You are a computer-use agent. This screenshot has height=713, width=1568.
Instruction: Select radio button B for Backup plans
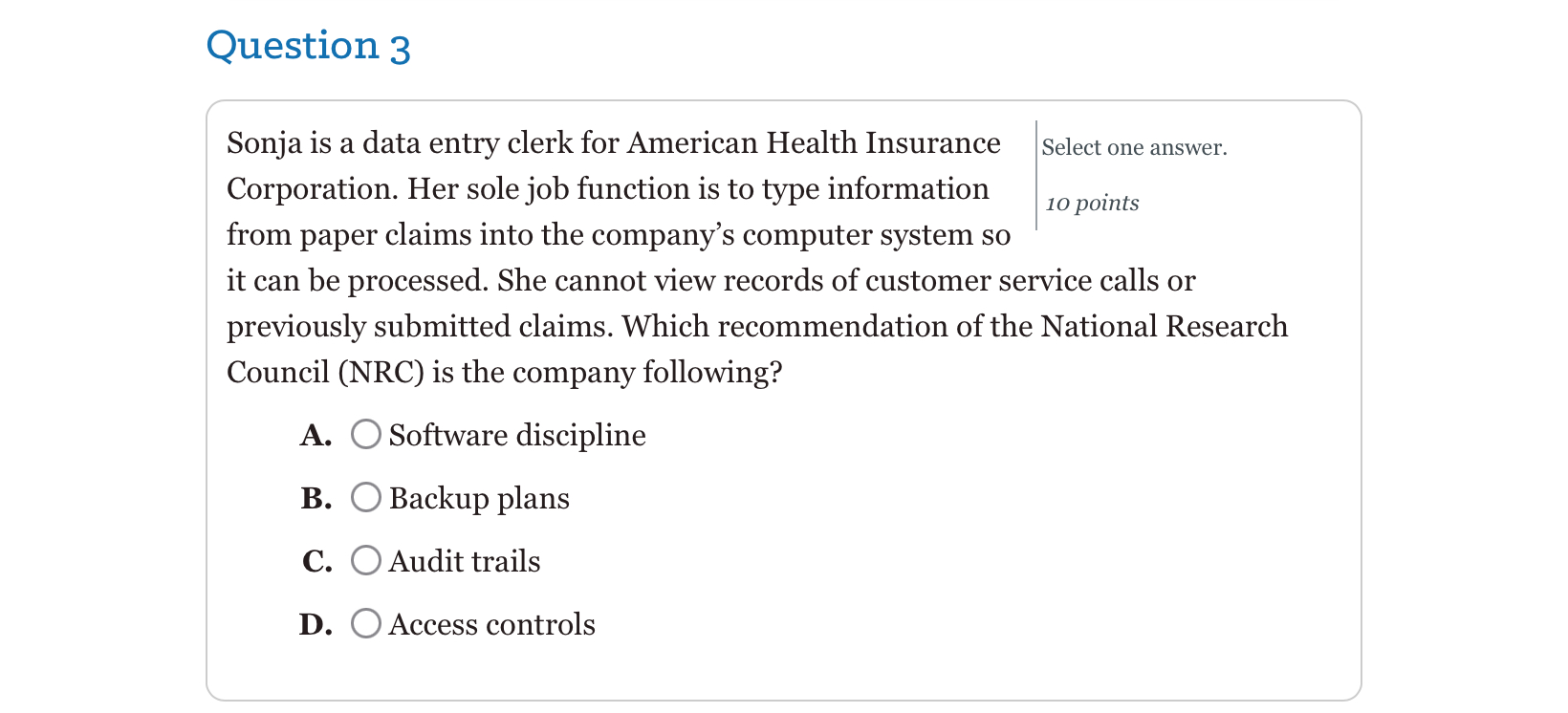[365, 498]
